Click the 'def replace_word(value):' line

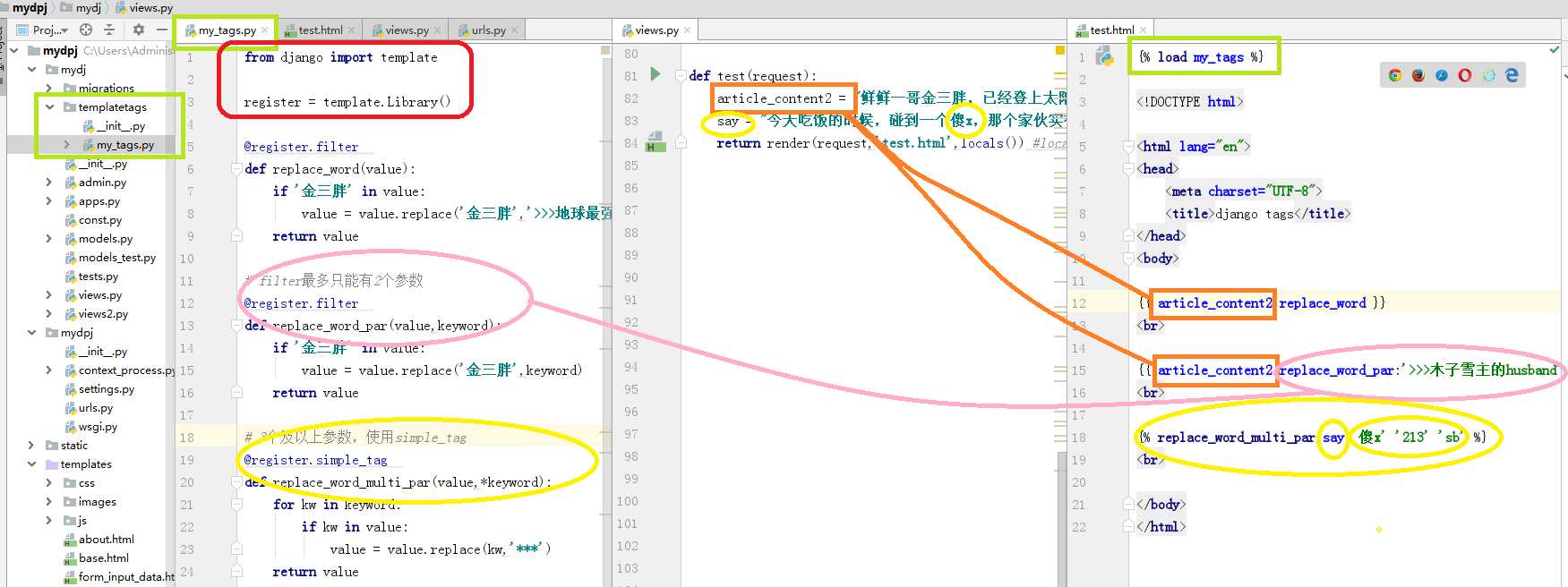click(329, 168)
